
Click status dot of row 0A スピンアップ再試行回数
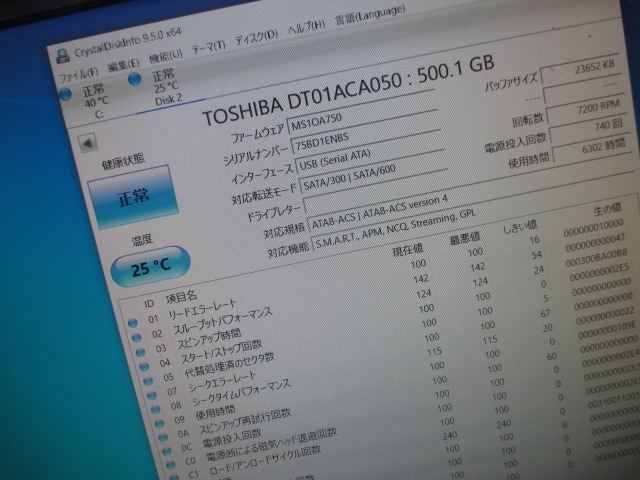[163, 438]
